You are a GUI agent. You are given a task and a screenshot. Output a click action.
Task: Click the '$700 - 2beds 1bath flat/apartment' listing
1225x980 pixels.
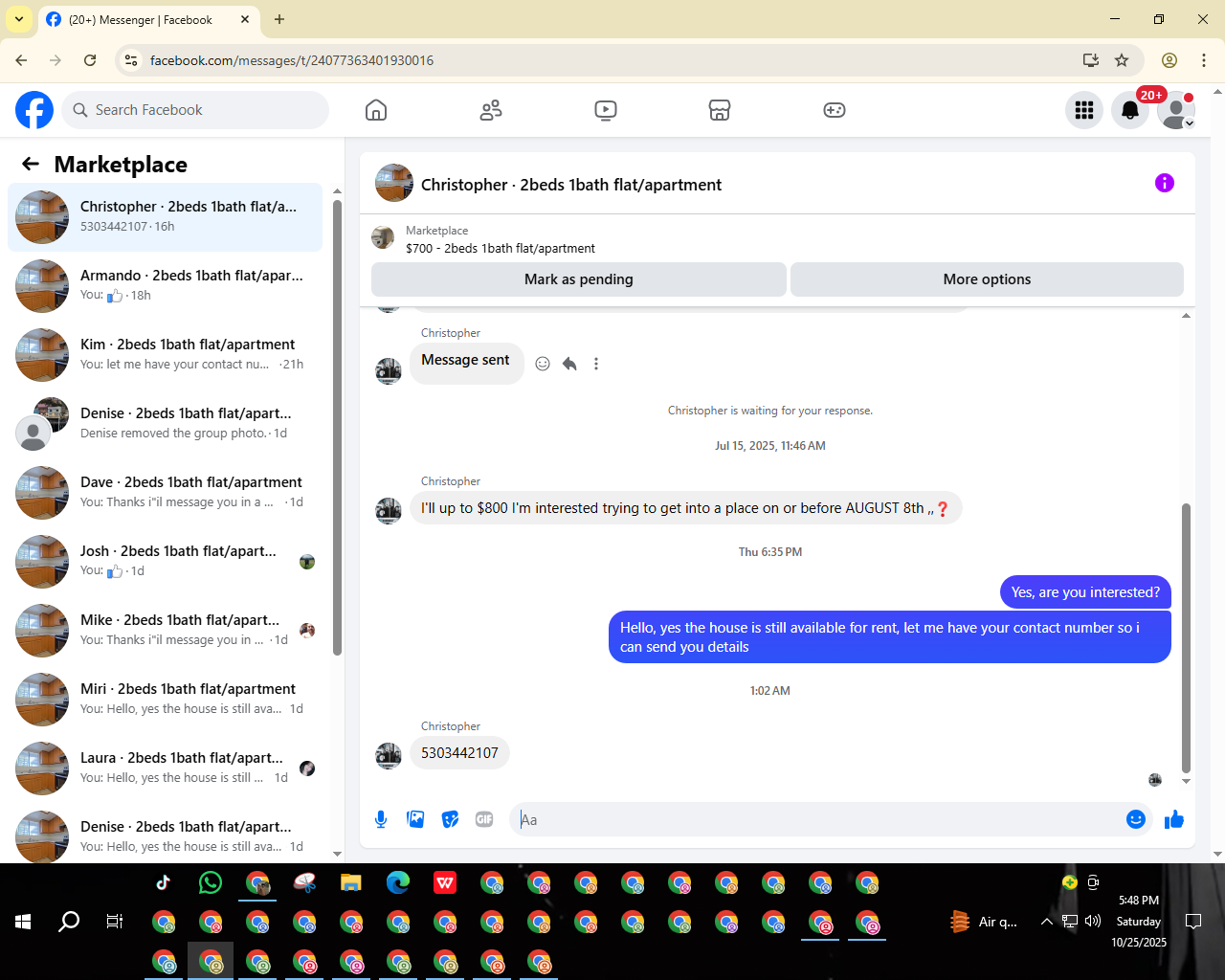pyautogui.click(x=501, y=248)
